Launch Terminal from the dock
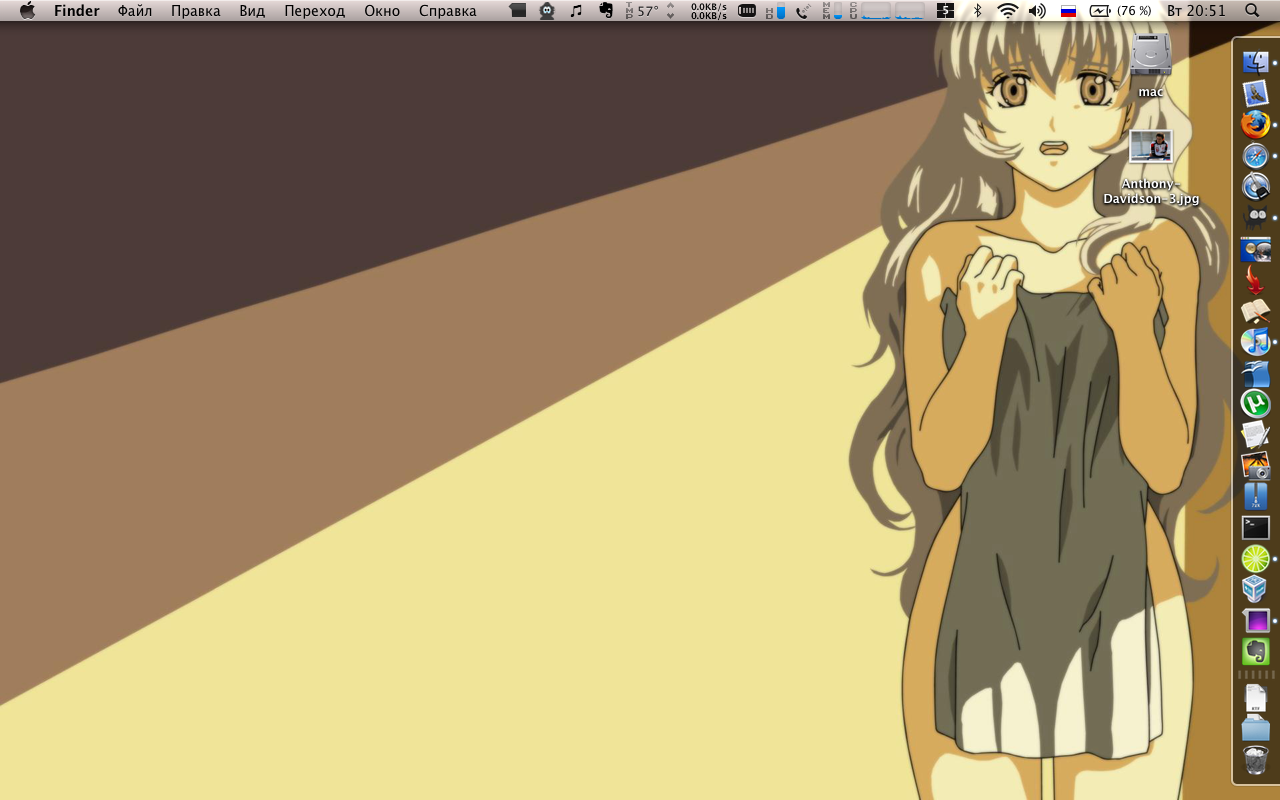 (x=1255, y=527)
